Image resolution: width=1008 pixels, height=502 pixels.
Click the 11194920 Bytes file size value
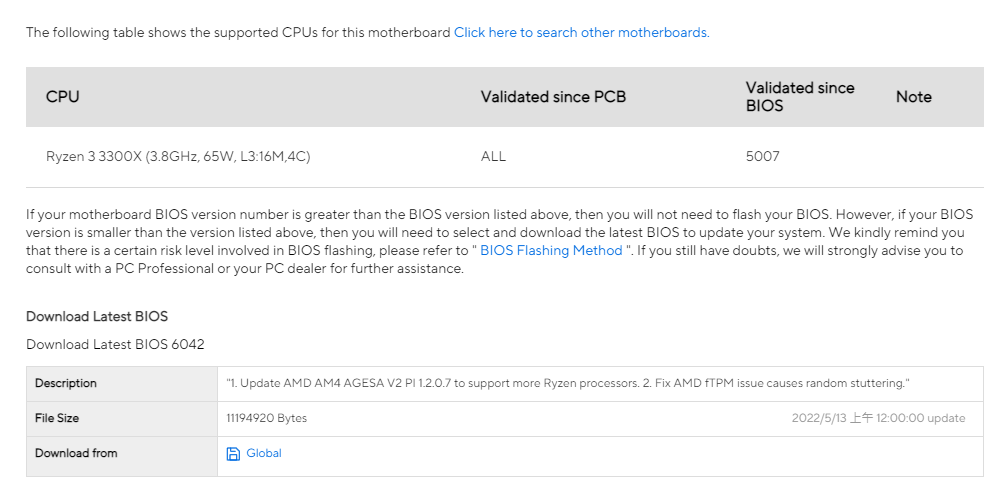(x=267, y=418)
